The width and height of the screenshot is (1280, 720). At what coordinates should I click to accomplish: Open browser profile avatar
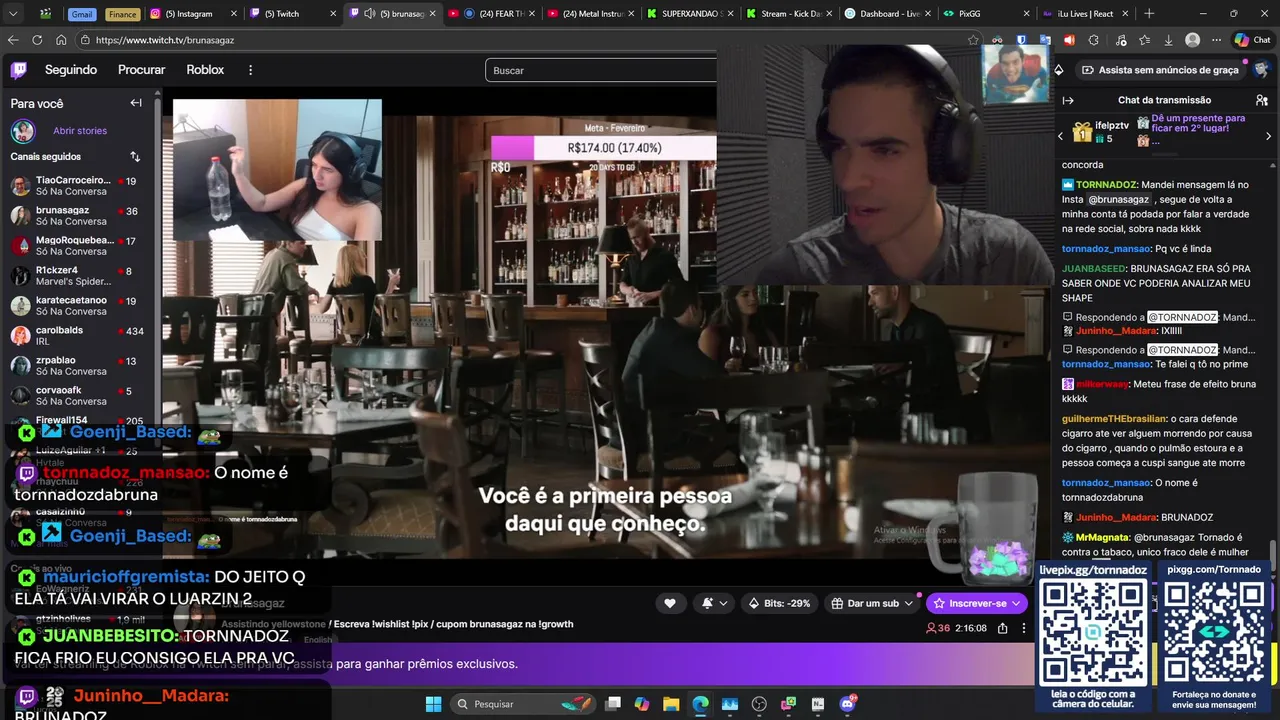click(x=1192, y=40)
